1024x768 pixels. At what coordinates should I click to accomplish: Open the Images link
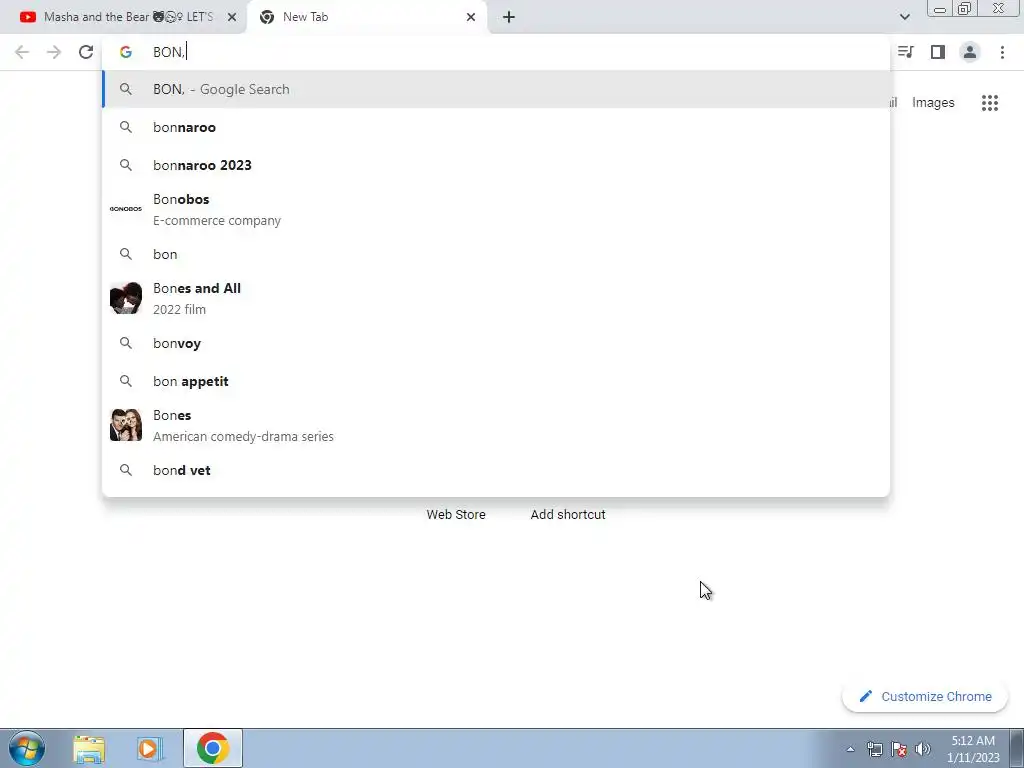(933, 103)
